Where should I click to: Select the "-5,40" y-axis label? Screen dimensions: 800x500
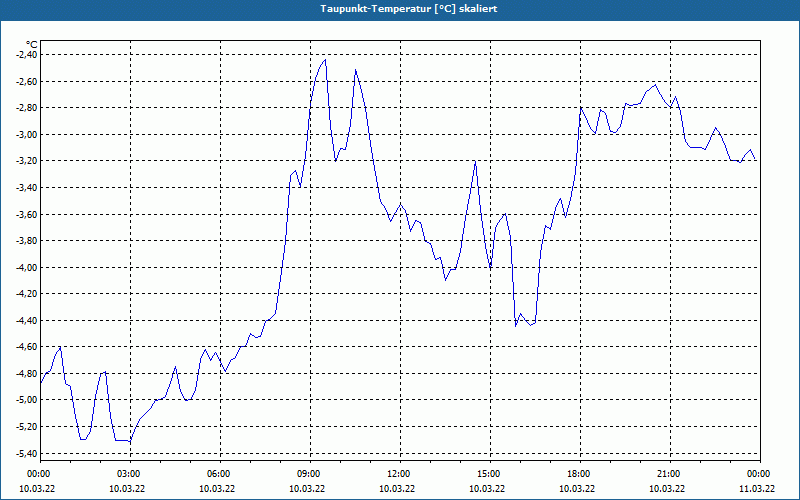(25, 453)
